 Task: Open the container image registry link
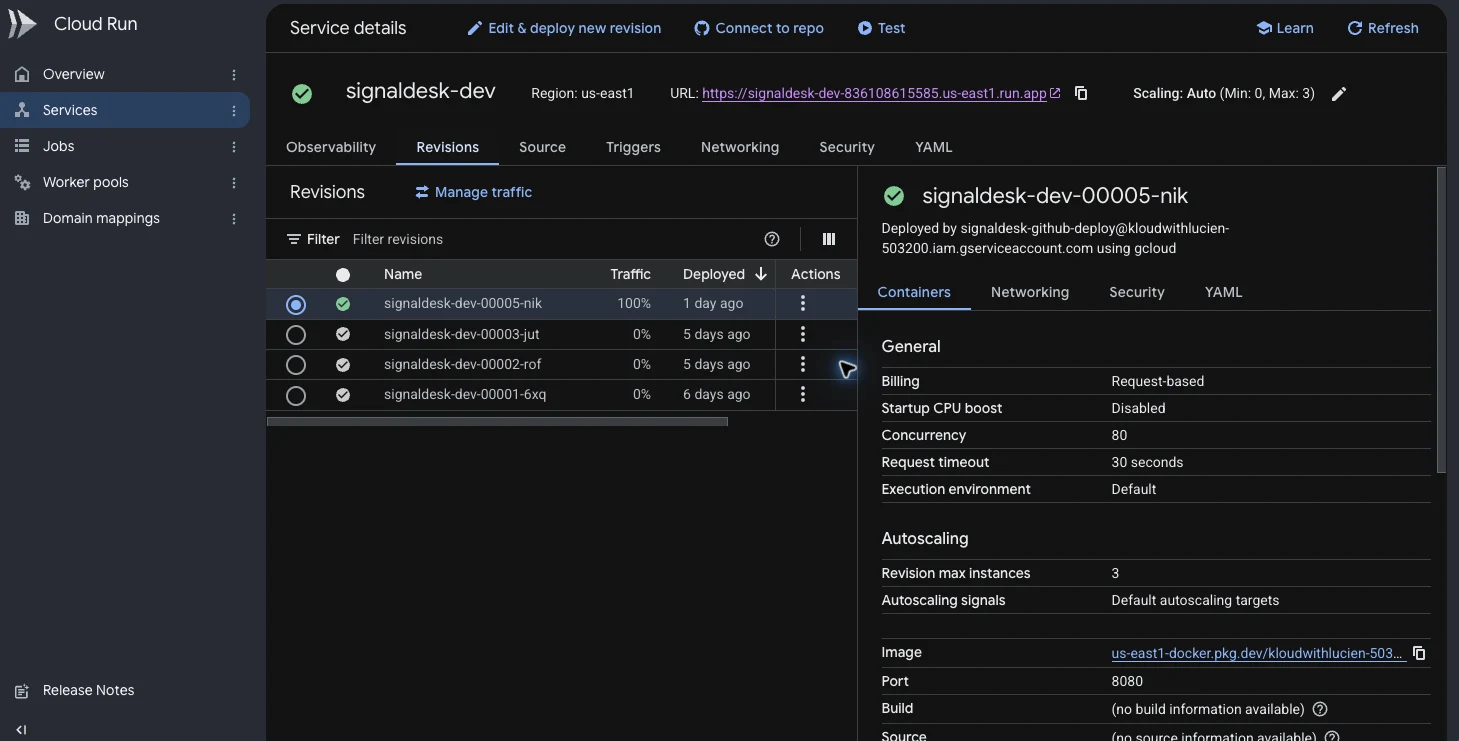pyautogui.click(x=1258, y=653)
